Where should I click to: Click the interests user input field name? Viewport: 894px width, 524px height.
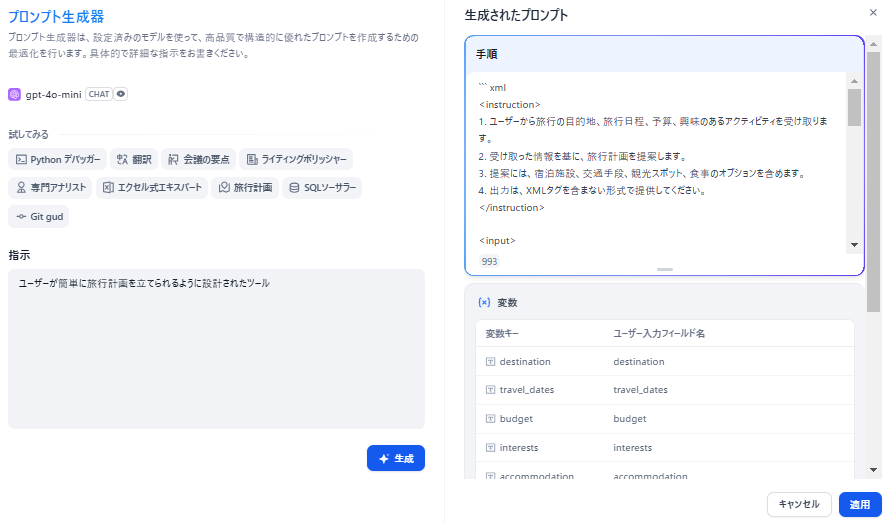pos(632,448)
